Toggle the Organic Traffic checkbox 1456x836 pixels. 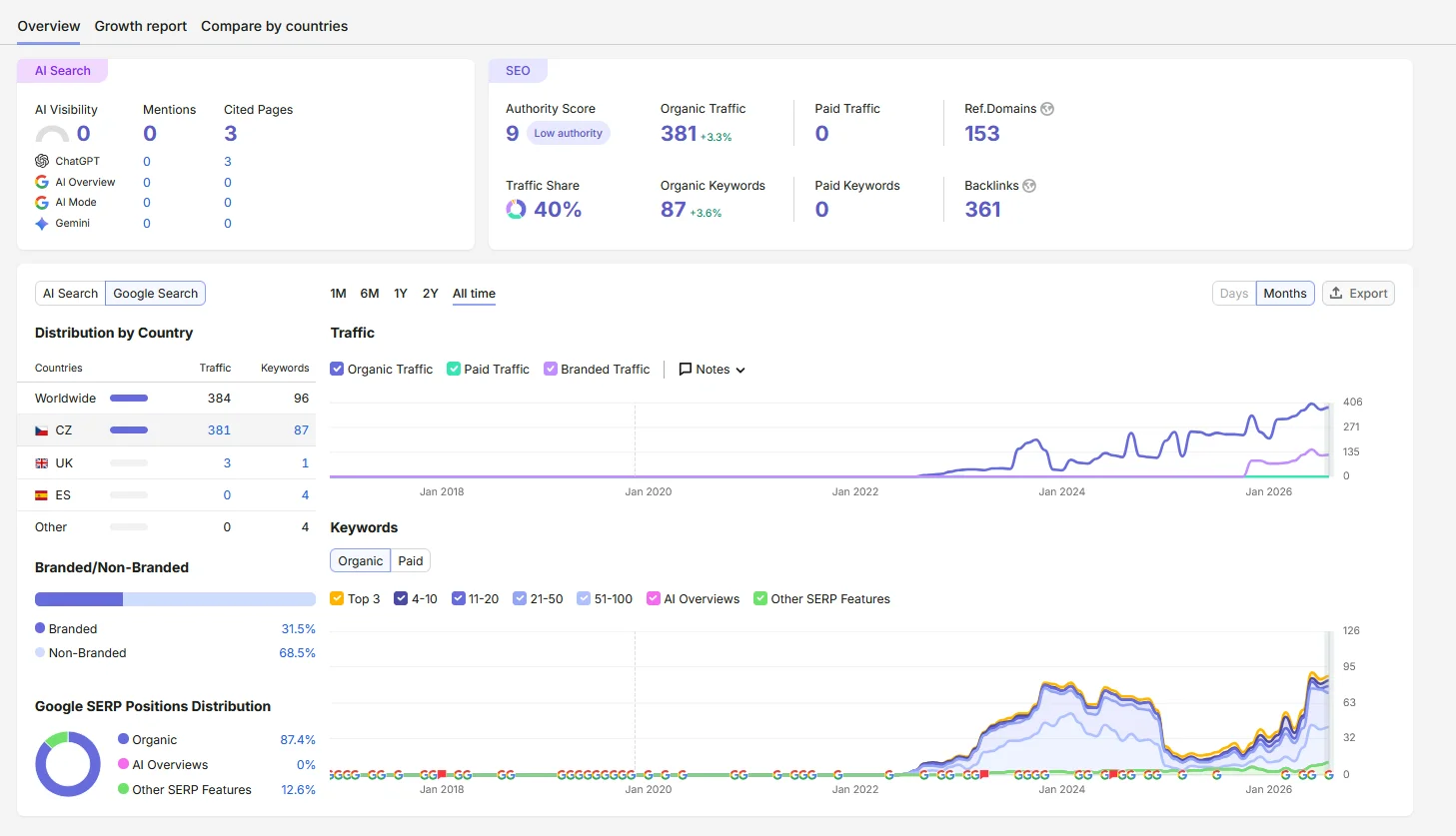(337, 369)
